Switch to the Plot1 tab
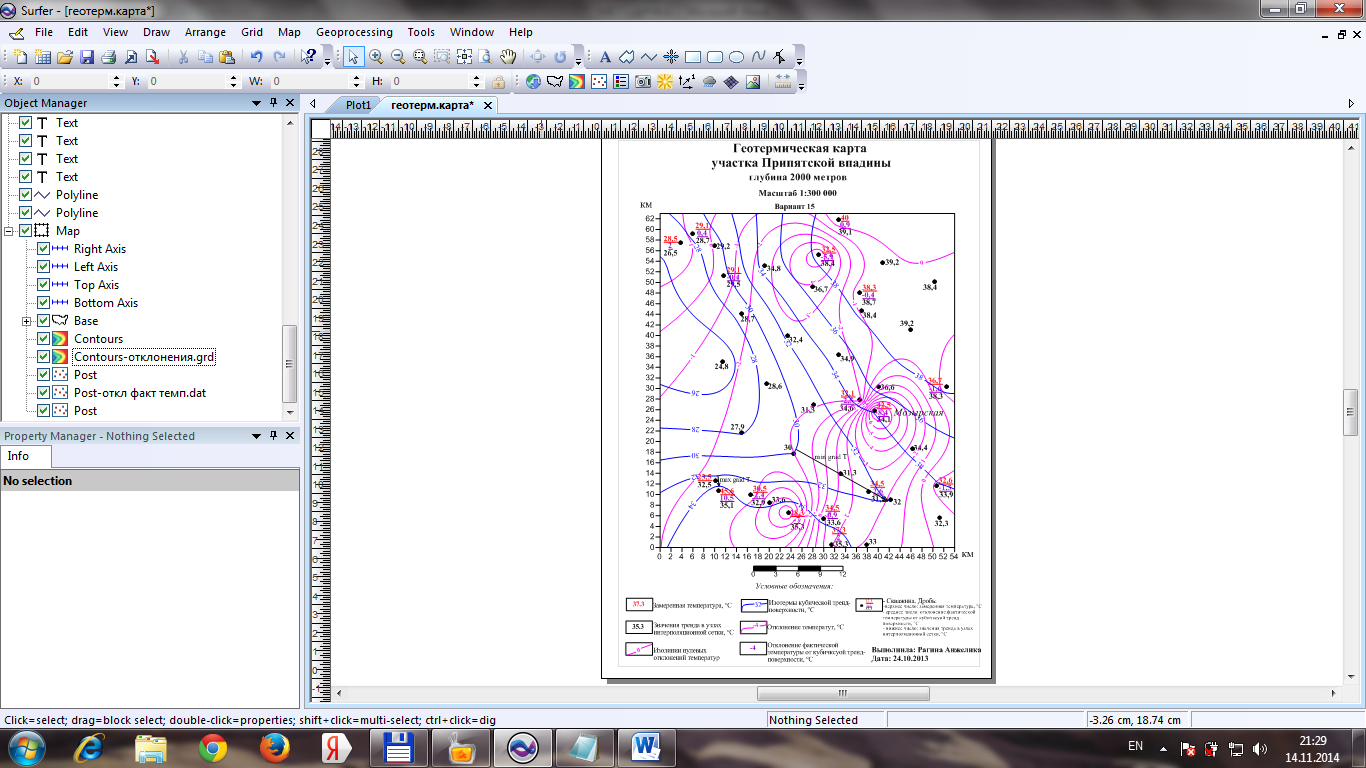 358,105
